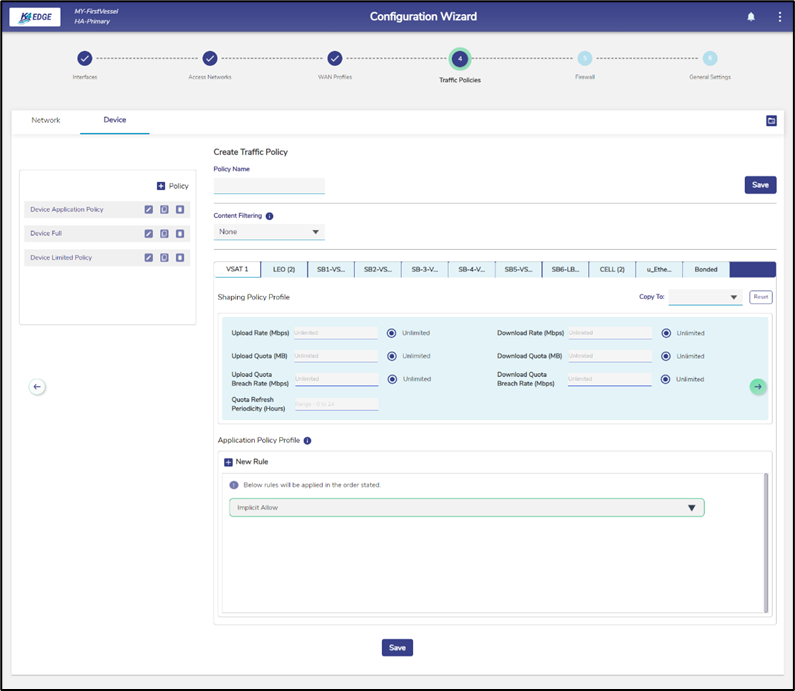Copy the Device Full policy
Viewport: 795px width, 691px height.
click(x=164, y=234)
